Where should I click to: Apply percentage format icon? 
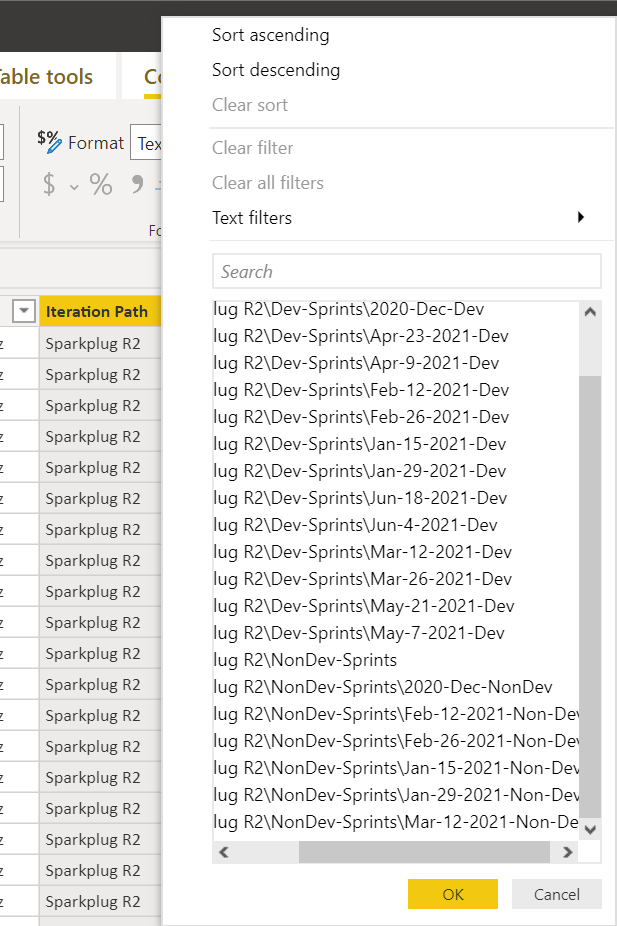click(101, 184)
